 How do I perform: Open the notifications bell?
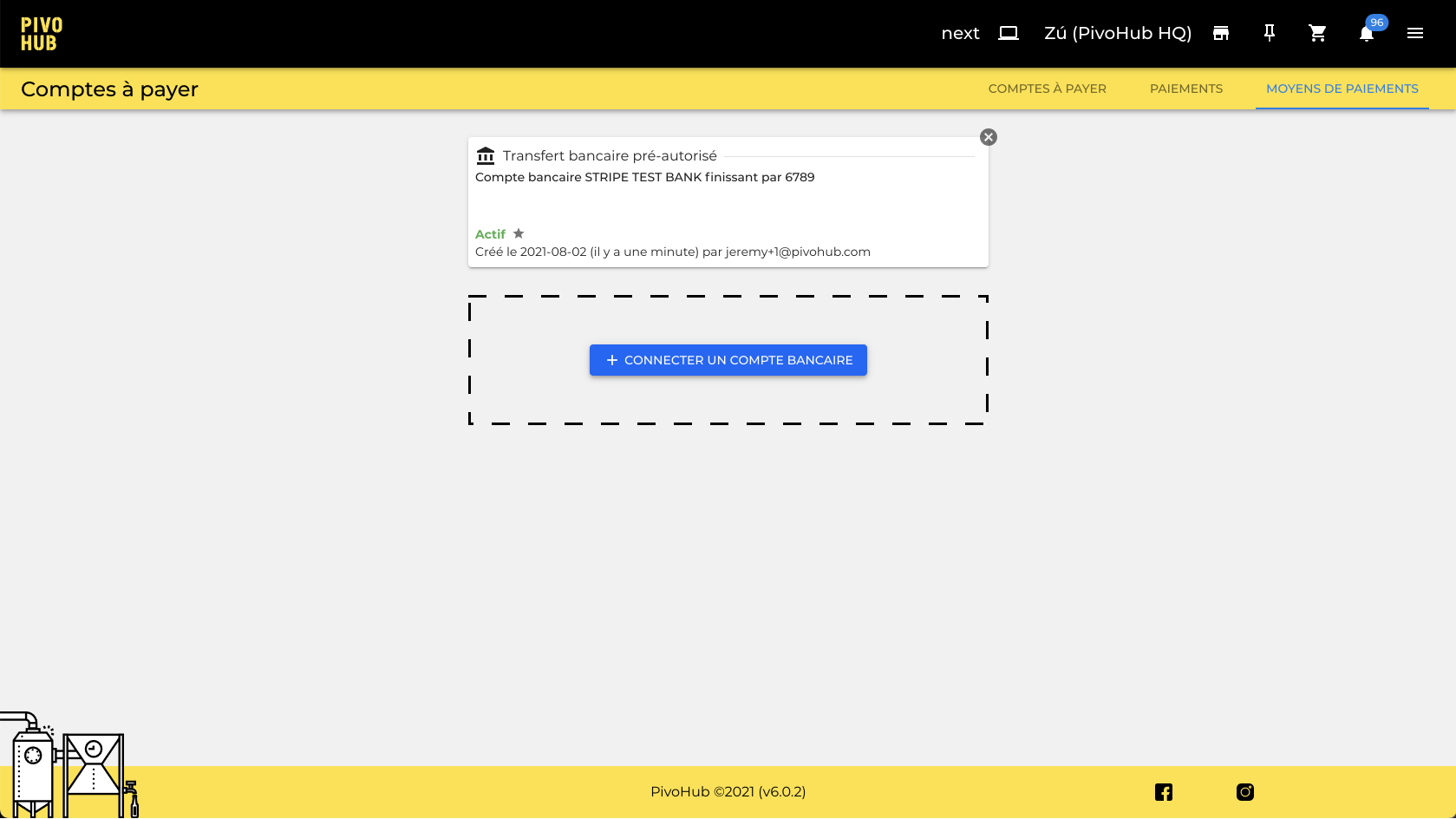(1367, 33)
